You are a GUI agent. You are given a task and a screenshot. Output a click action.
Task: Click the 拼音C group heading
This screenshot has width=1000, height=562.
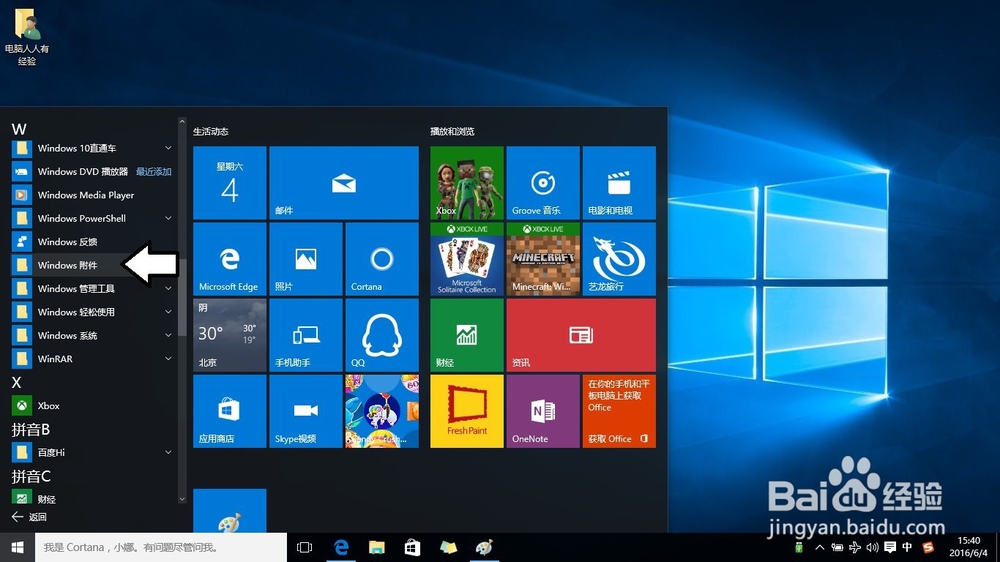(31, 476)
